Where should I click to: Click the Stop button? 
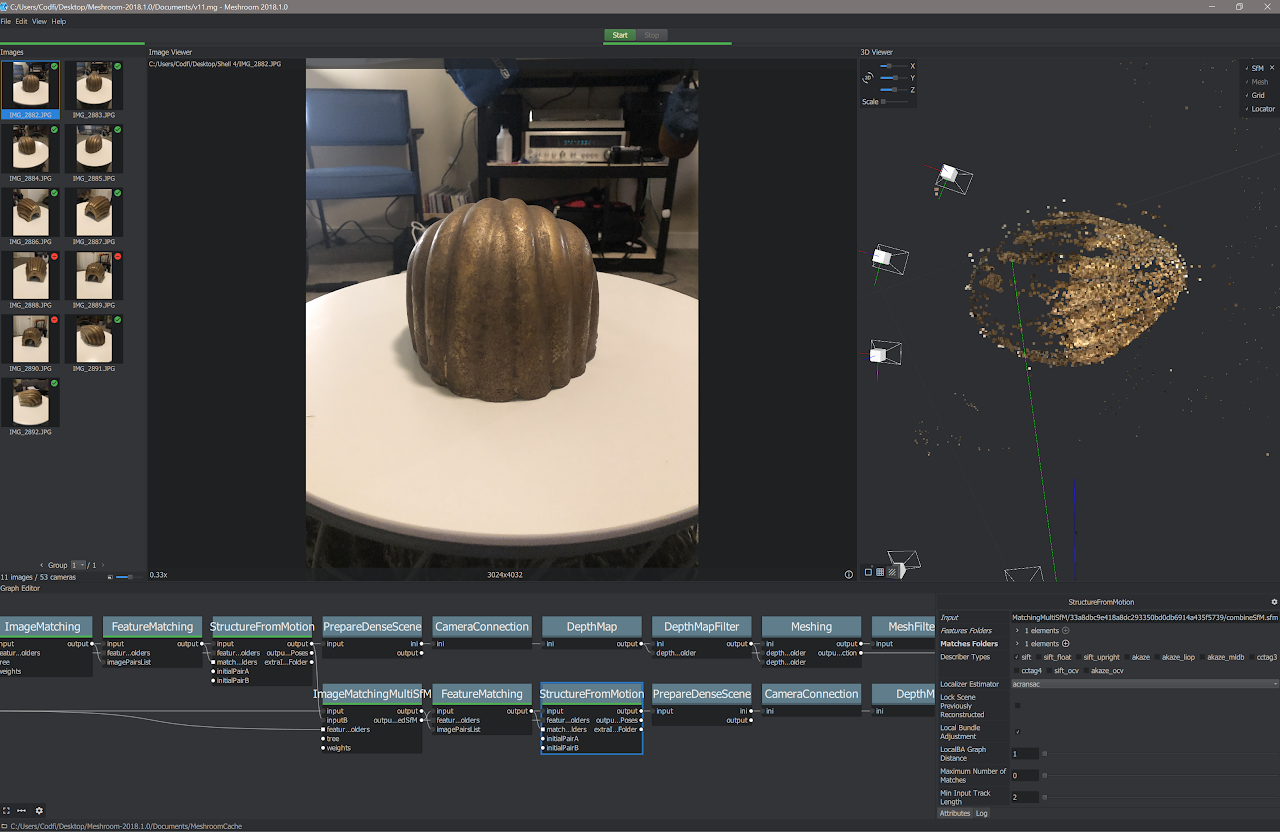651,34
